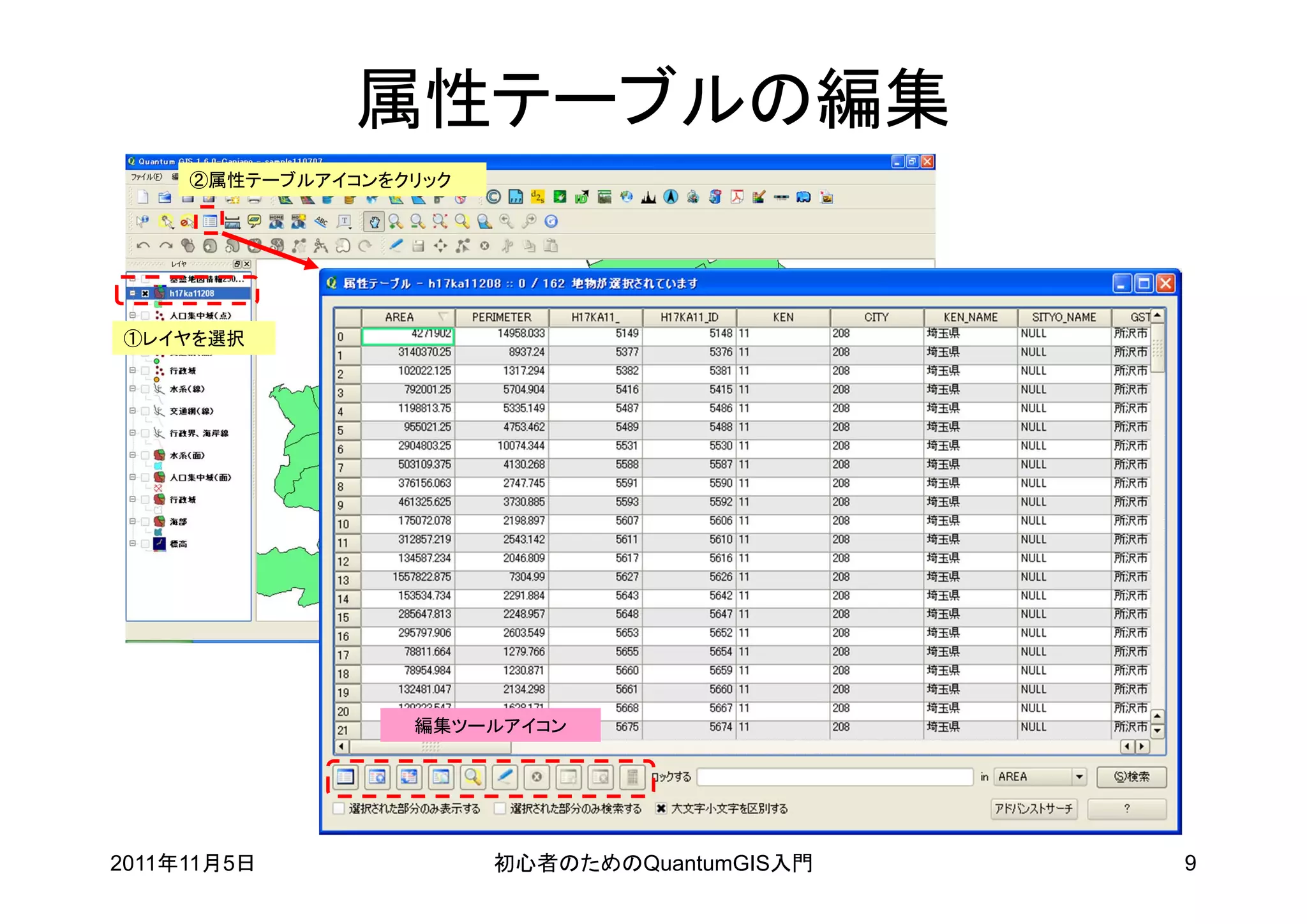This screenshot has width=1307, height=924.
Task: Click the Select Features arrow tool
Action: (x=167, y=221)
